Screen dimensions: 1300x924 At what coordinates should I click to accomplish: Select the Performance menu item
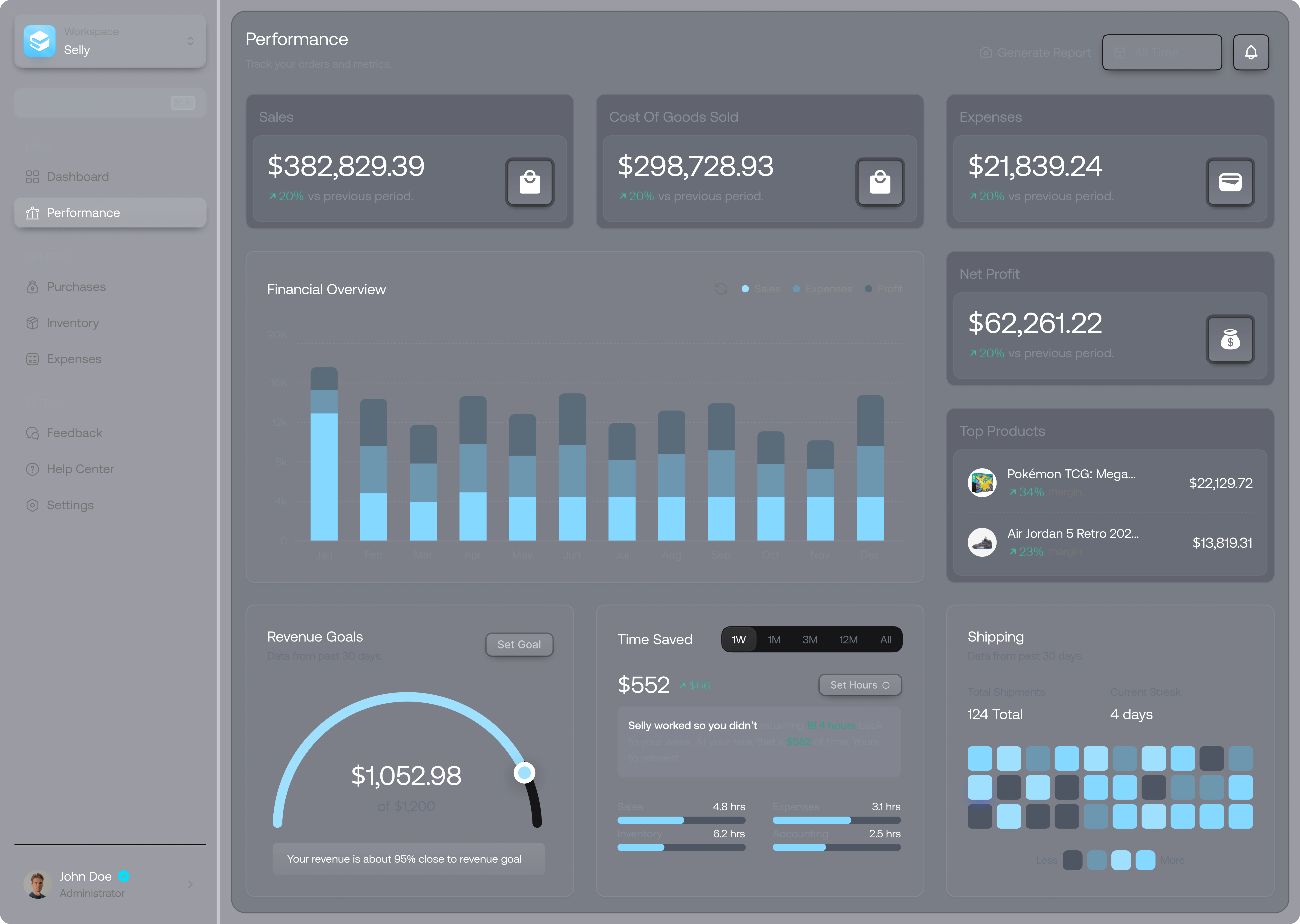click(x=110, y=213)
